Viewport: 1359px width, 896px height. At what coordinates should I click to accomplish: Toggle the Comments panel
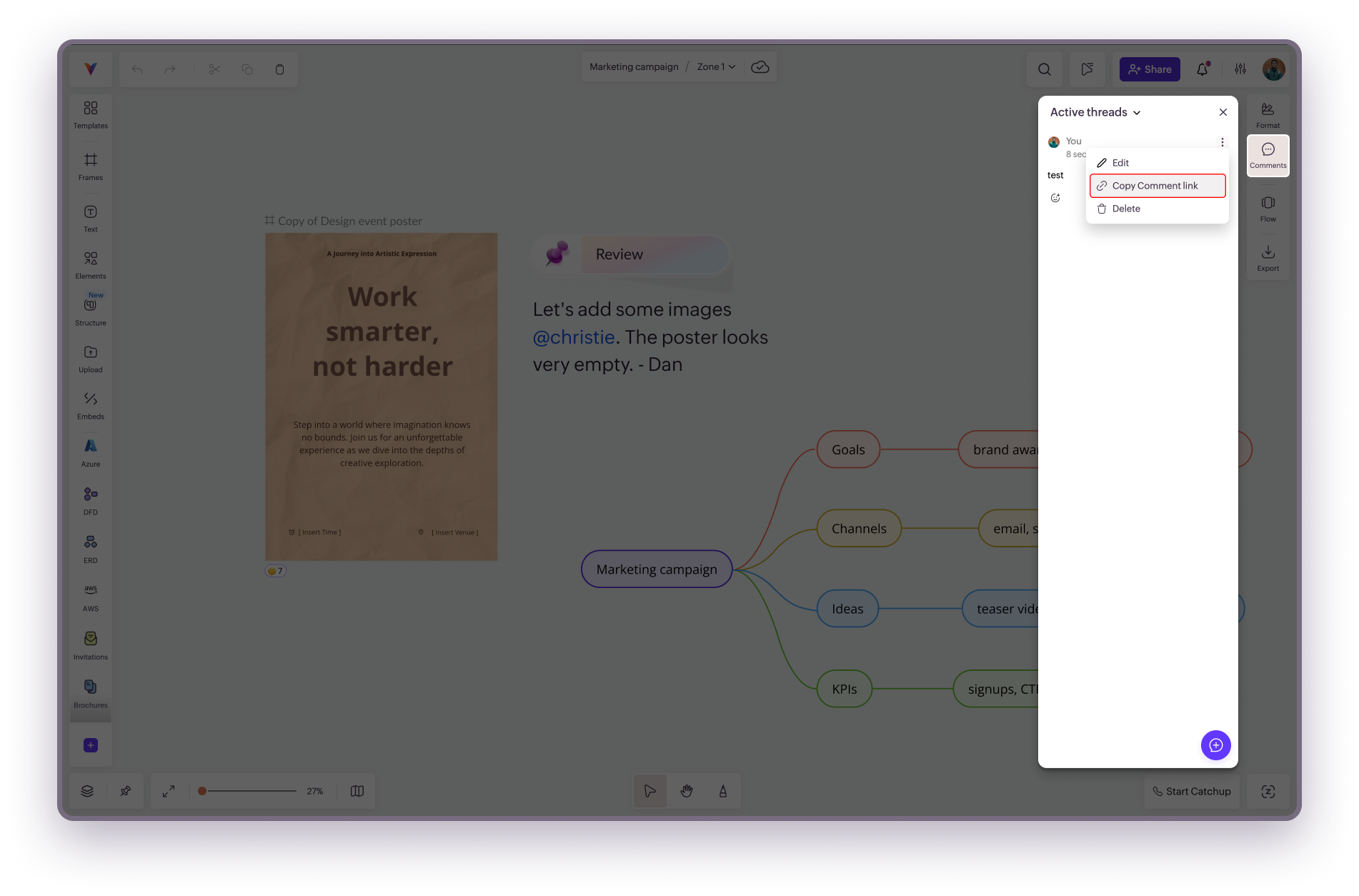tap(1268, 155)
